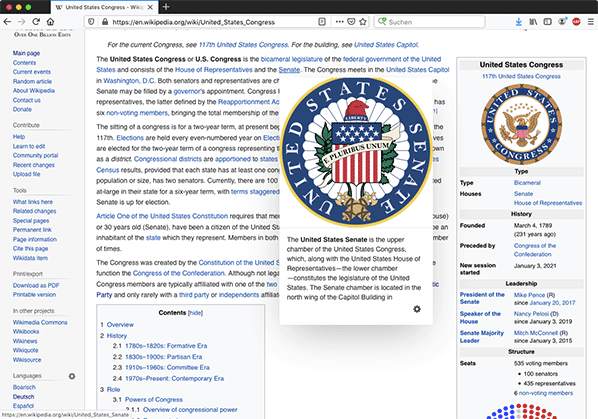Open Main page in sidebar
The image size is (598, 419).
click(26, 53)
